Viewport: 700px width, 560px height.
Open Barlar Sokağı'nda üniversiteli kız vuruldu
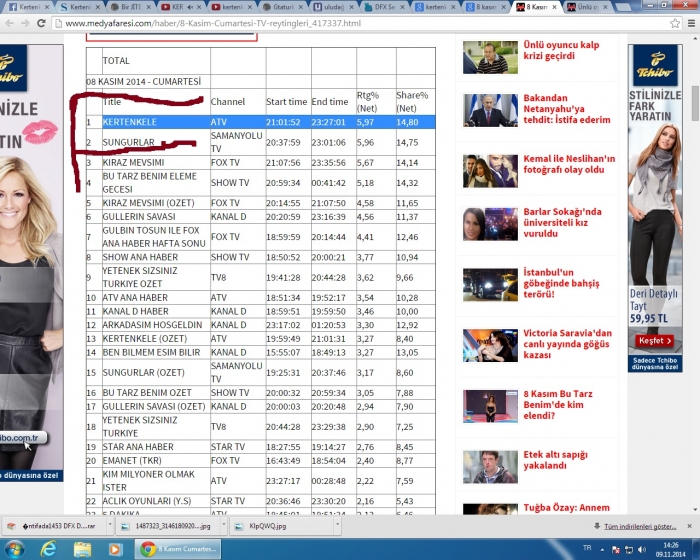point(562,222)
